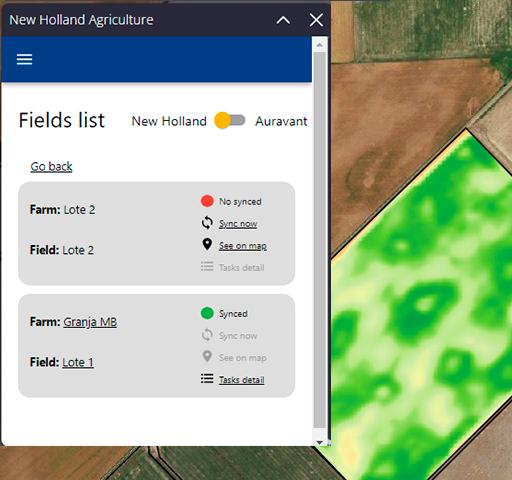Collapse the New Holland Agriculture panel
The image size is (512, 480).
click(x=283, y=20)
